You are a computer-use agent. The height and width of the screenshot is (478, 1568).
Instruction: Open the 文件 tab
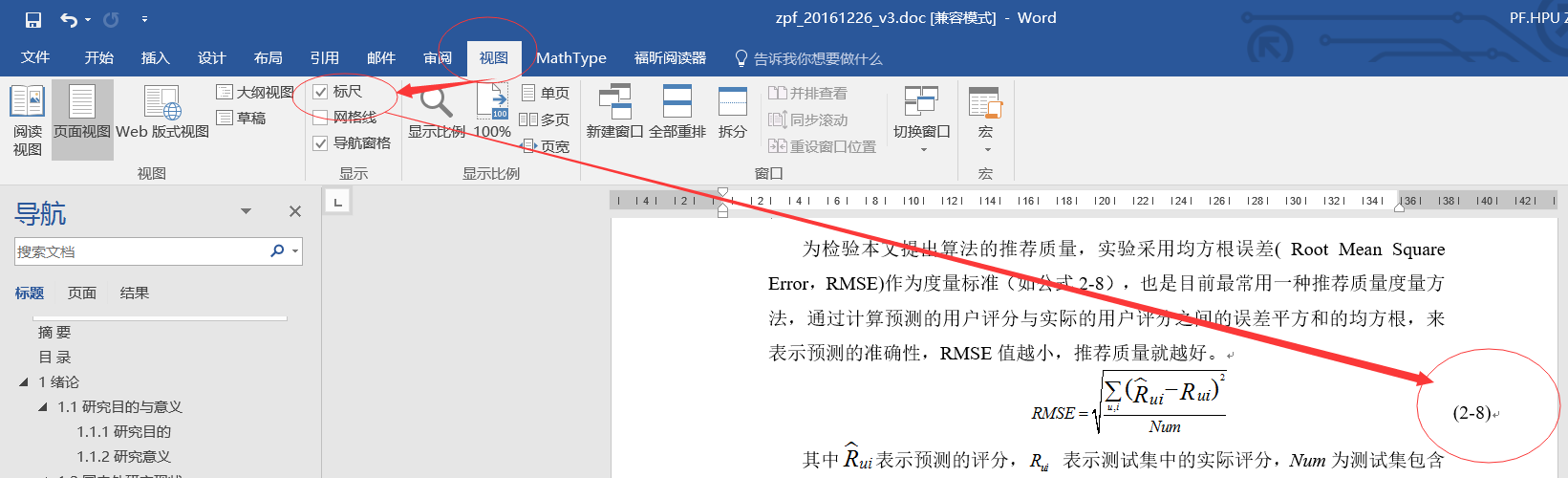tap(35, 58)
